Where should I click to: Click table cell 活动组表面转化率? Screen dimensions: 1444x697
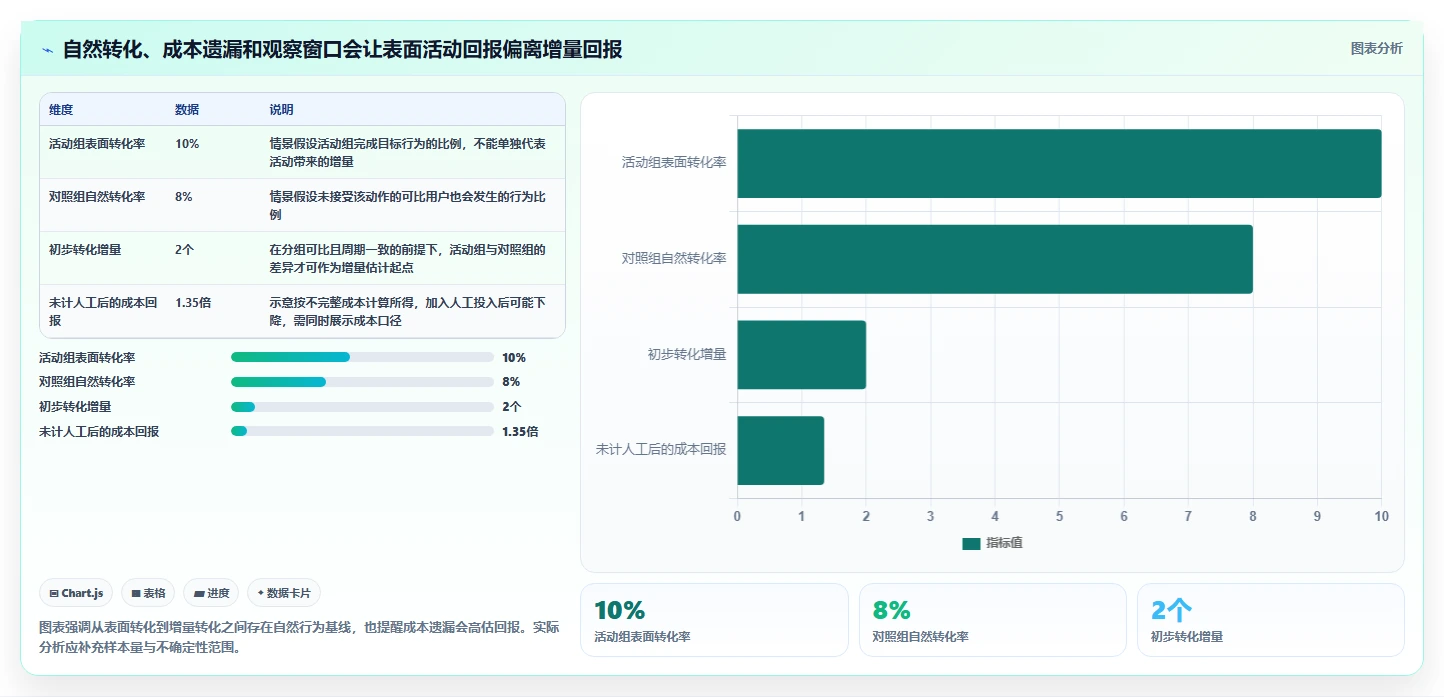[97, 143]
